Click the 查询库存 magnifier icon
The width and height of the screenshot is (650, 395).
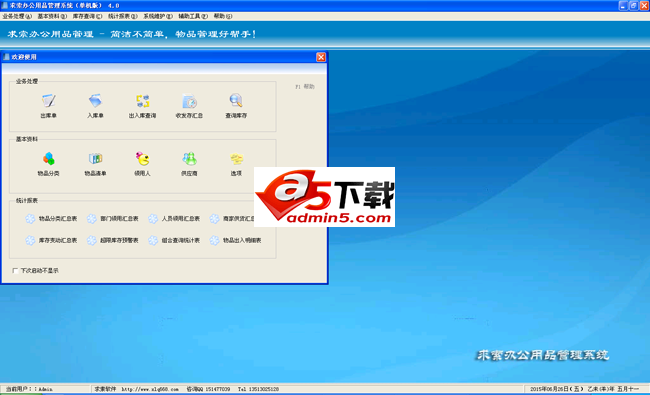click(236, 101)
